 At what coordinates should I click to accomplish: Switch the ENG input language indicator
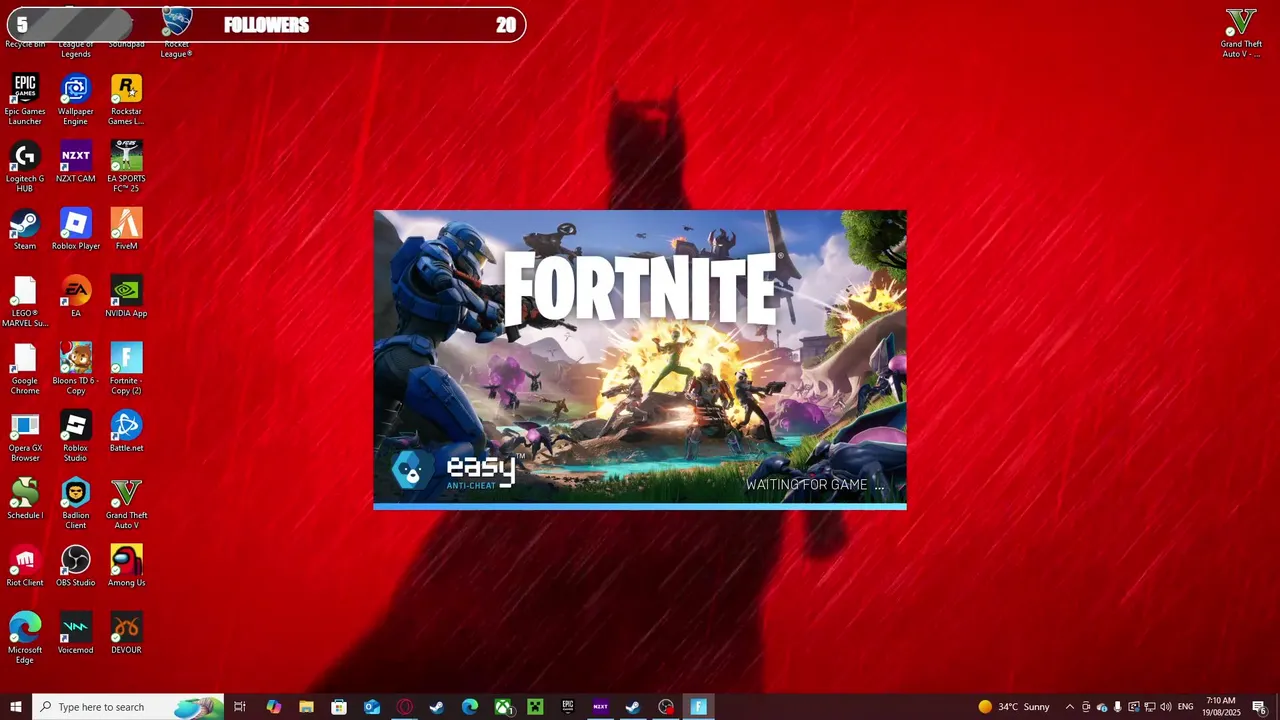pos(1186,707)
